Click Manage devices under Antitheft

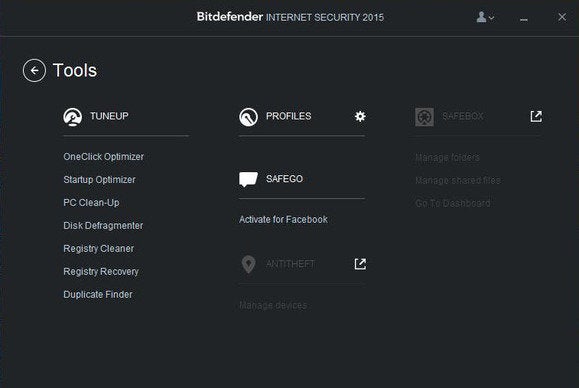[273, 305]
